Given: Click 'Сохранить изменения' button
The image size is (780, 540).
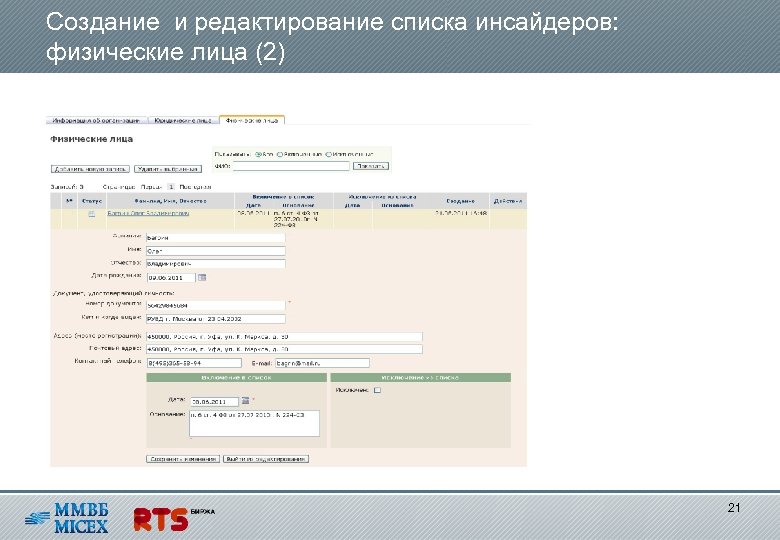Looking at the screenshot, I should [183, 459].
